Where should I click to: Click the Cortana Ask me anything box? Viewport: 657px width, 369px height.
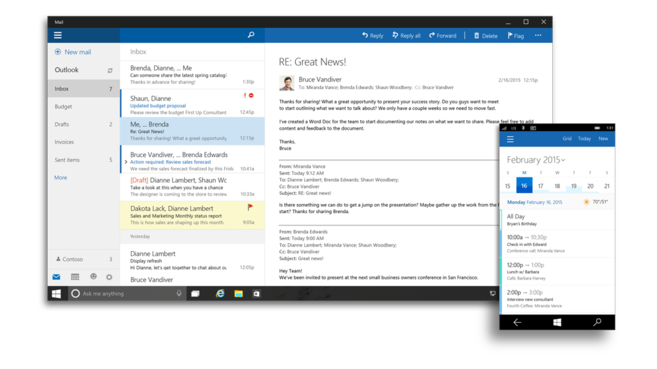[x=127, y=294]
